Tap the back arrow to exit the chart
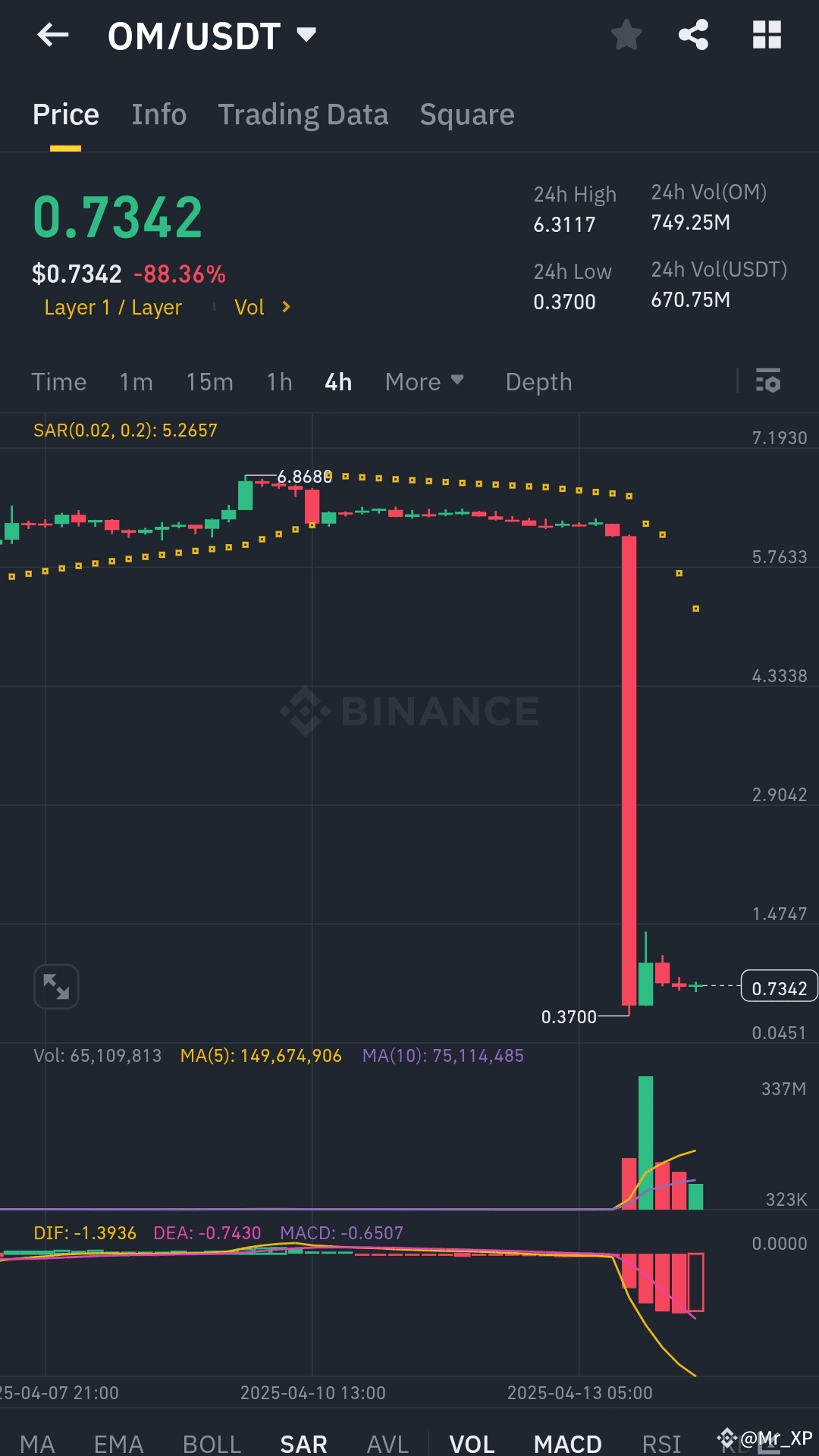The width and height of the screenshot is (819, 1456). coord(52,35)
